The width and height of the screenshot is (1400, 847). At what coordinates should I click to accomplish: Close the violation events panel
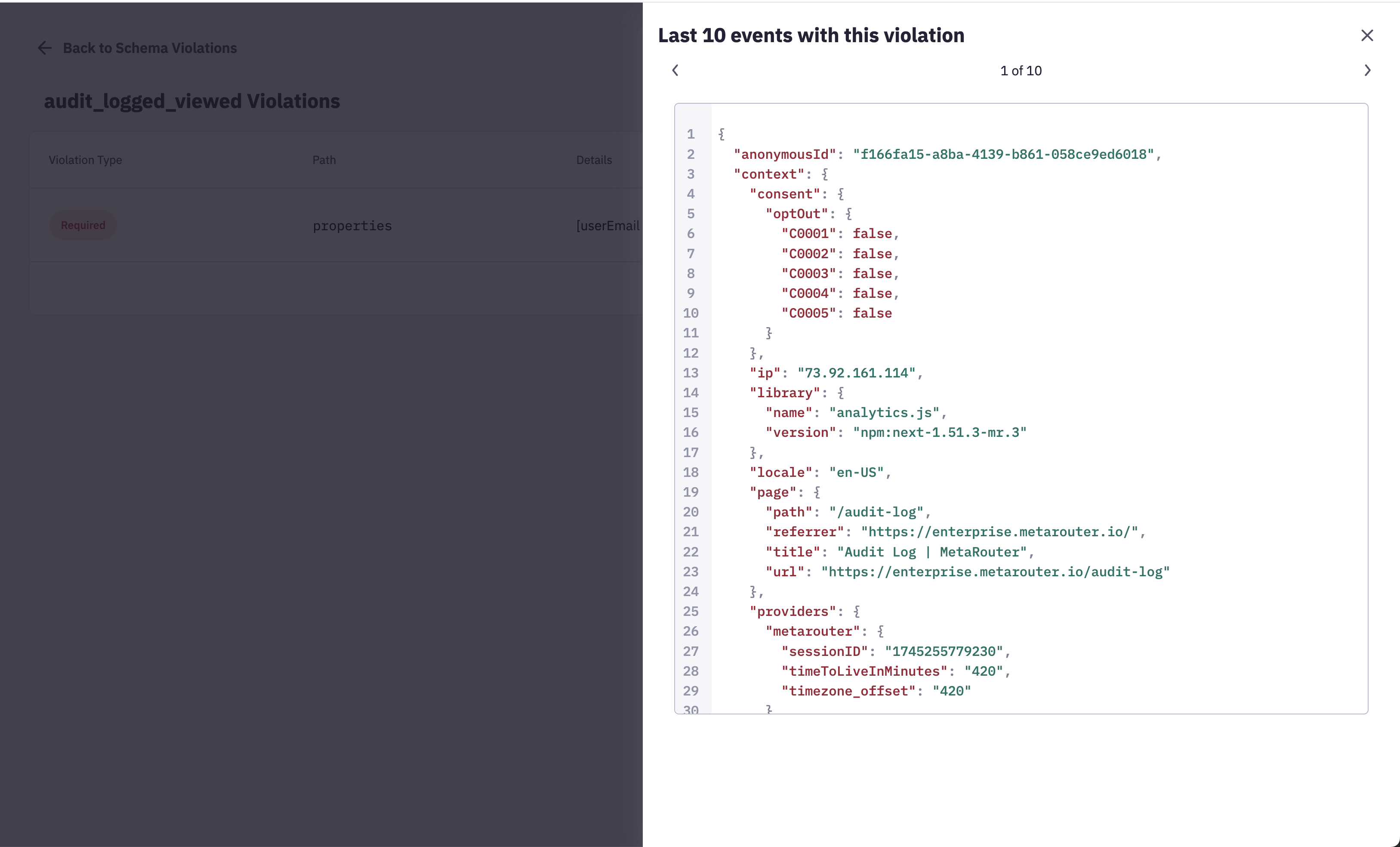(x=1366, y=35)
